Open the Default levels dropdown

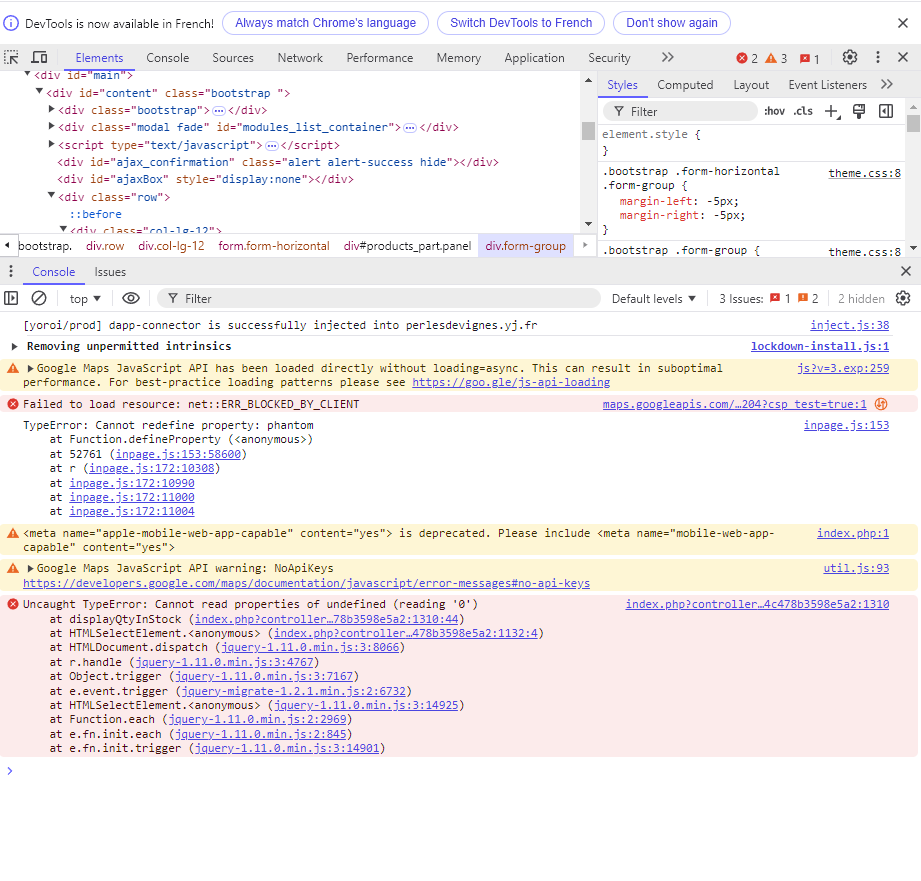click(x=653, y=299)
